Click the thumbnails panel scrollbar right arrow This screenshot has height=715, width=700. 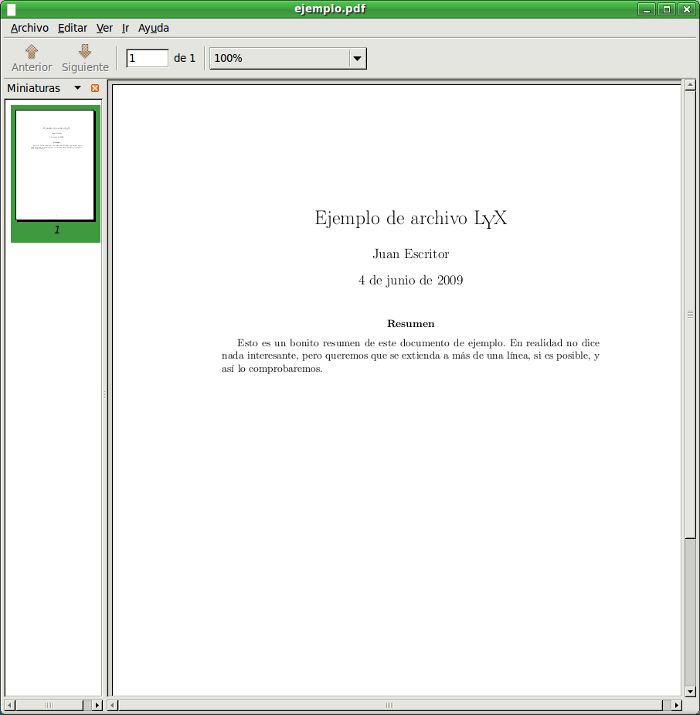click(x=97, y=705)
